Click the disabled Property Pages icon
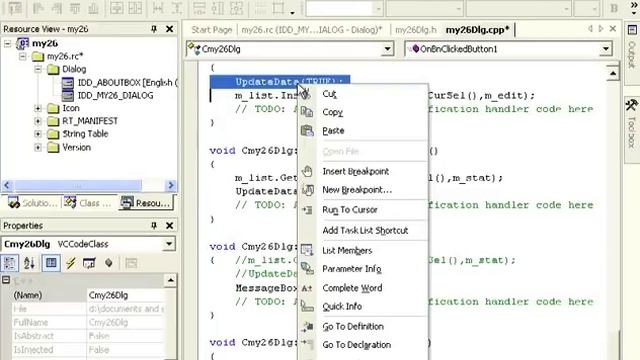The image size is (640, 360). click(x=131, y=263)
